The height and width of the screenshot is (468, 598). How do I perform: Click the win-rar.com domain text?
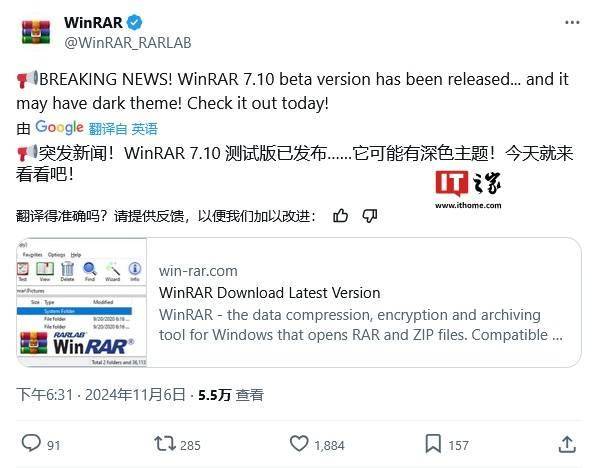[198, 271]
